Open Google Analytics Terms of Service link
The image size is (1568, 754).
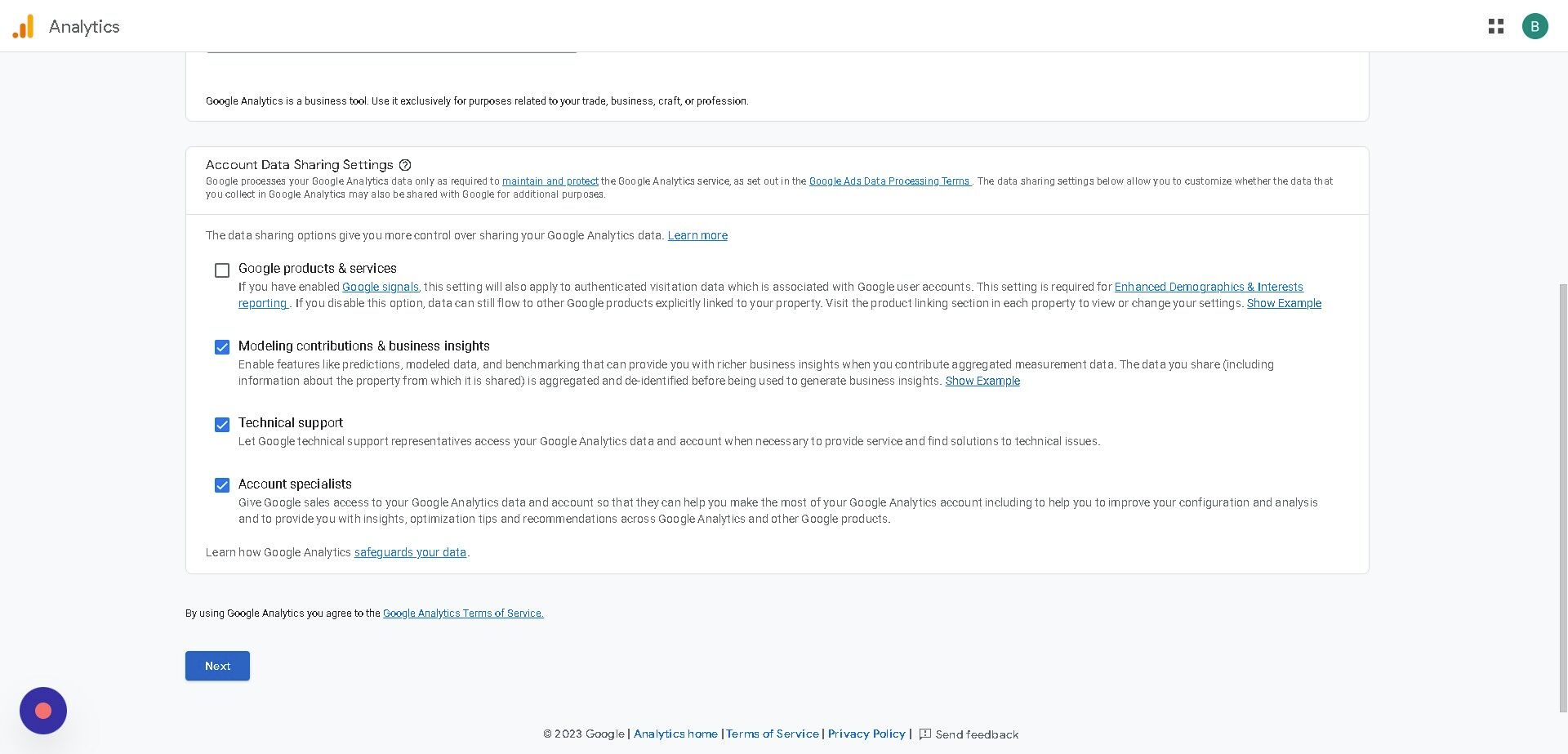tap(463, 613)
